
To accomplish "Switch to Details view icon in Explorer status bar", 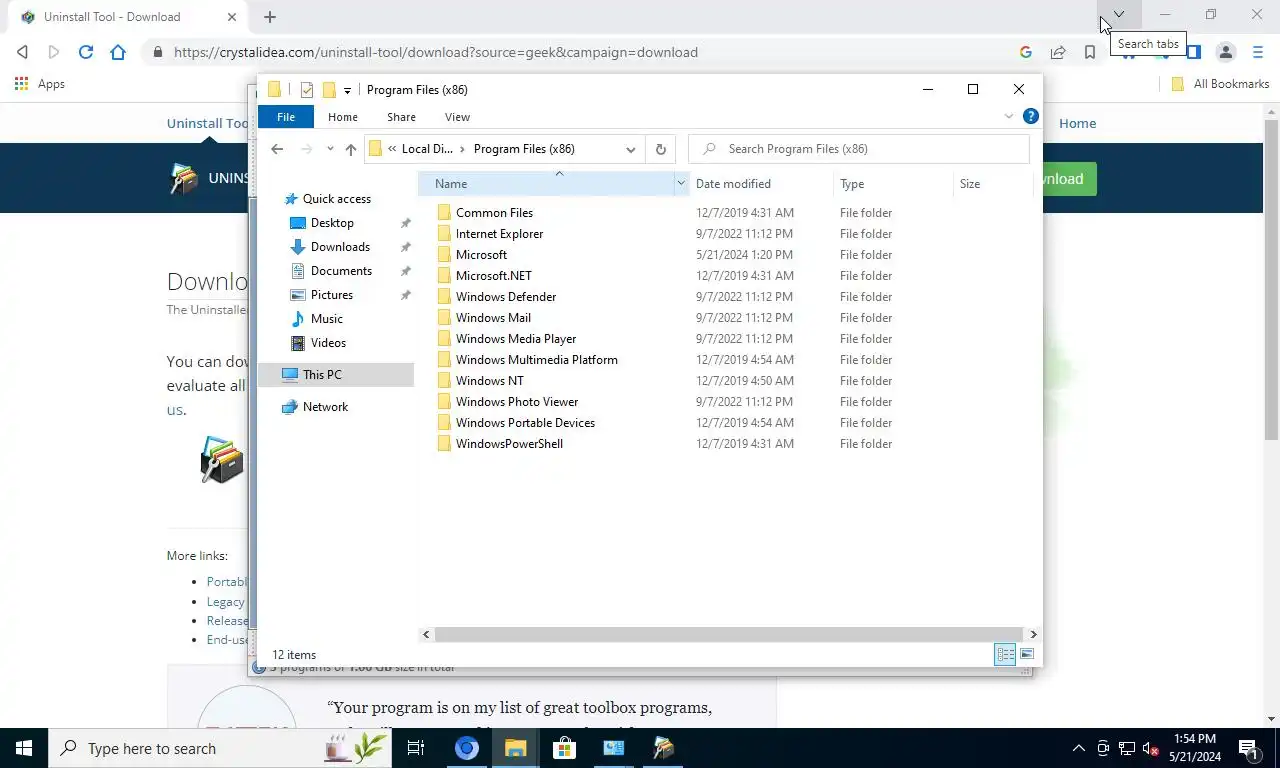I will [x=1005, y=654].
